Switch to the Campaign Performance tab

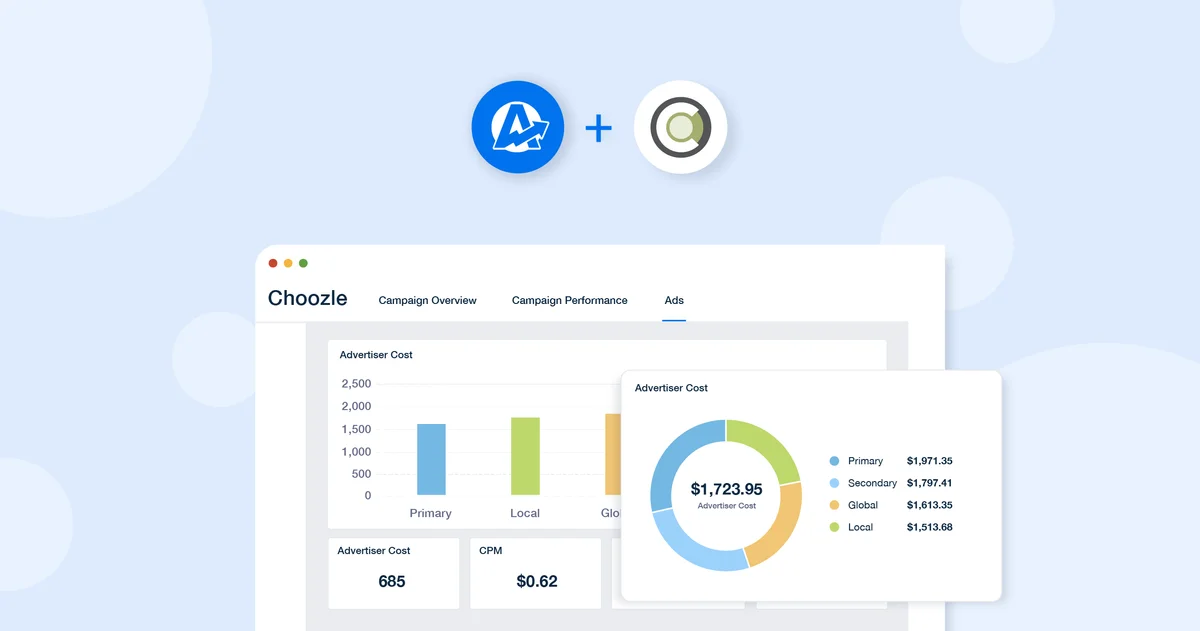569,300
